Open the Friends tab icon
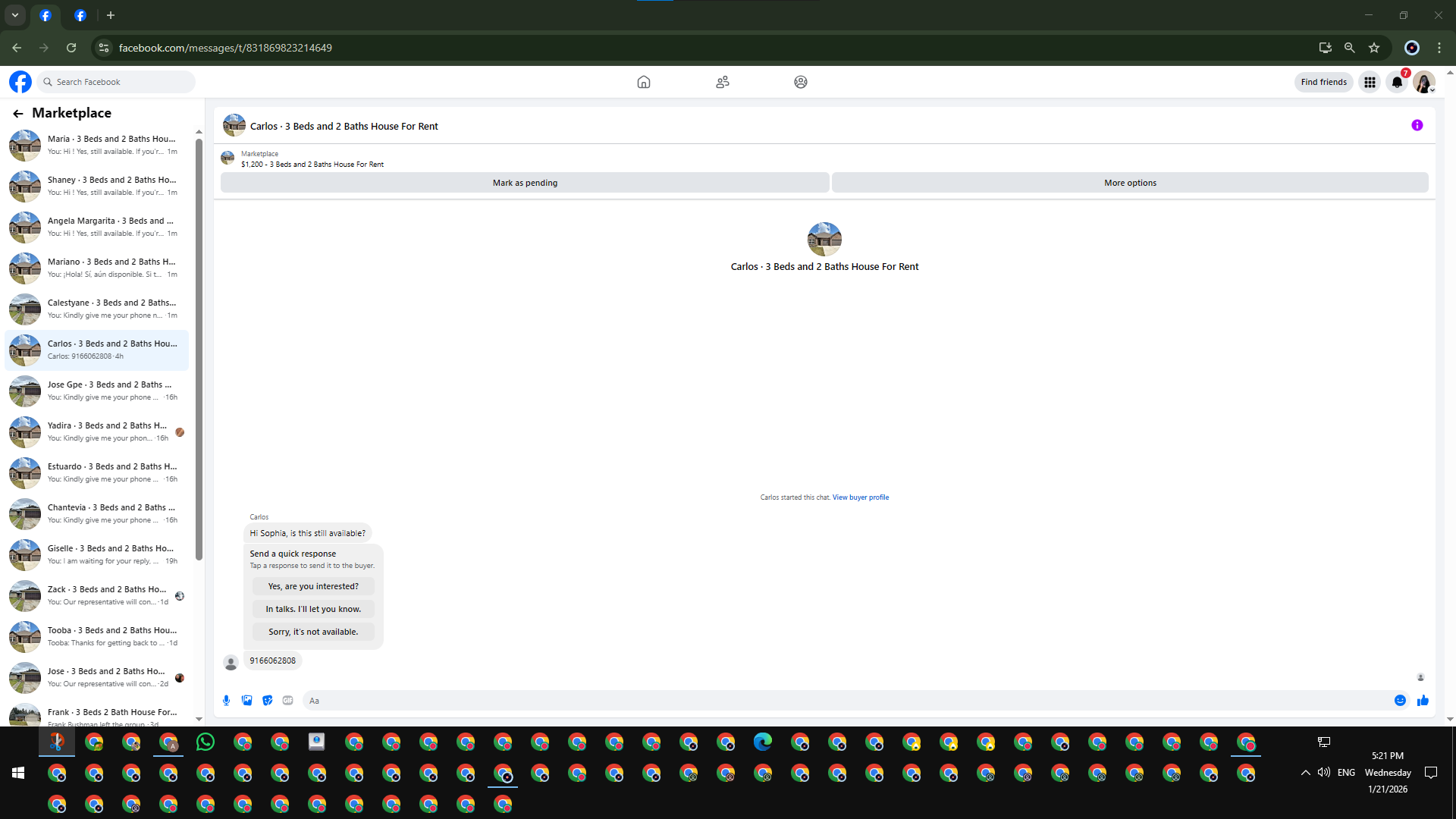The height and width of the screenshot is (819, 1456). click(722, 82)
